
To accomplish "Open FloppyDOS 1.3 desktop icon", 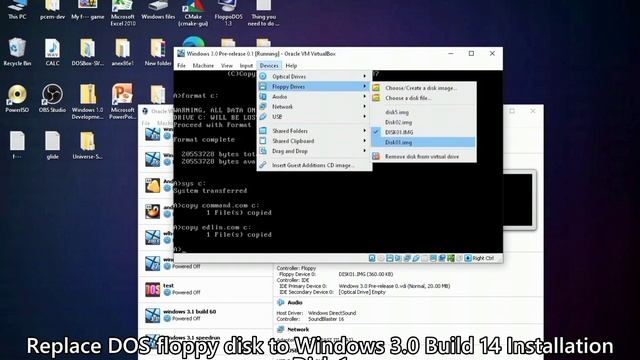I will [x=228, y=13].
